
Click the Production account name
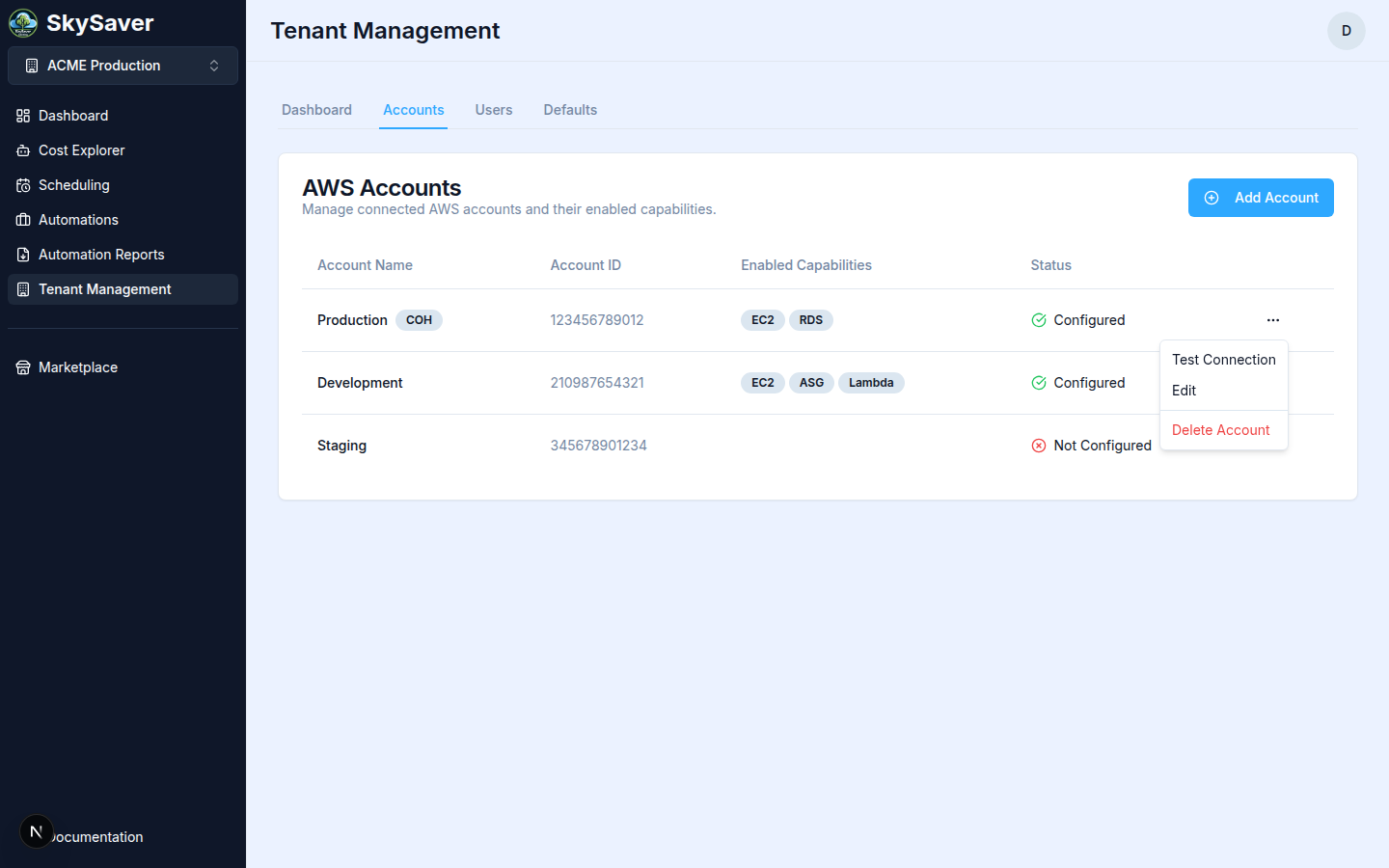(352, 320)
